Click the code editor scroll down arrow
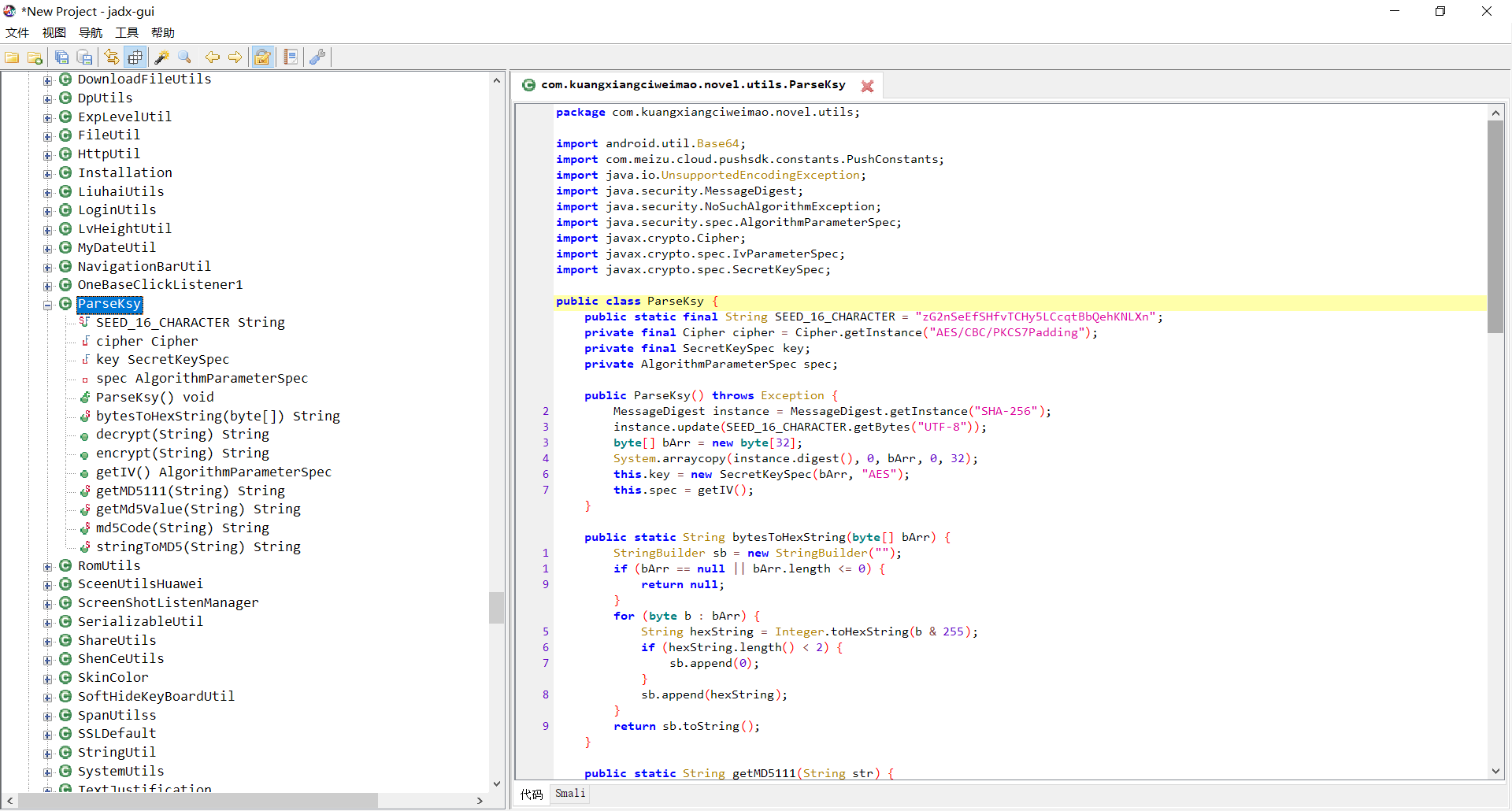 (x=1495, y=772)
